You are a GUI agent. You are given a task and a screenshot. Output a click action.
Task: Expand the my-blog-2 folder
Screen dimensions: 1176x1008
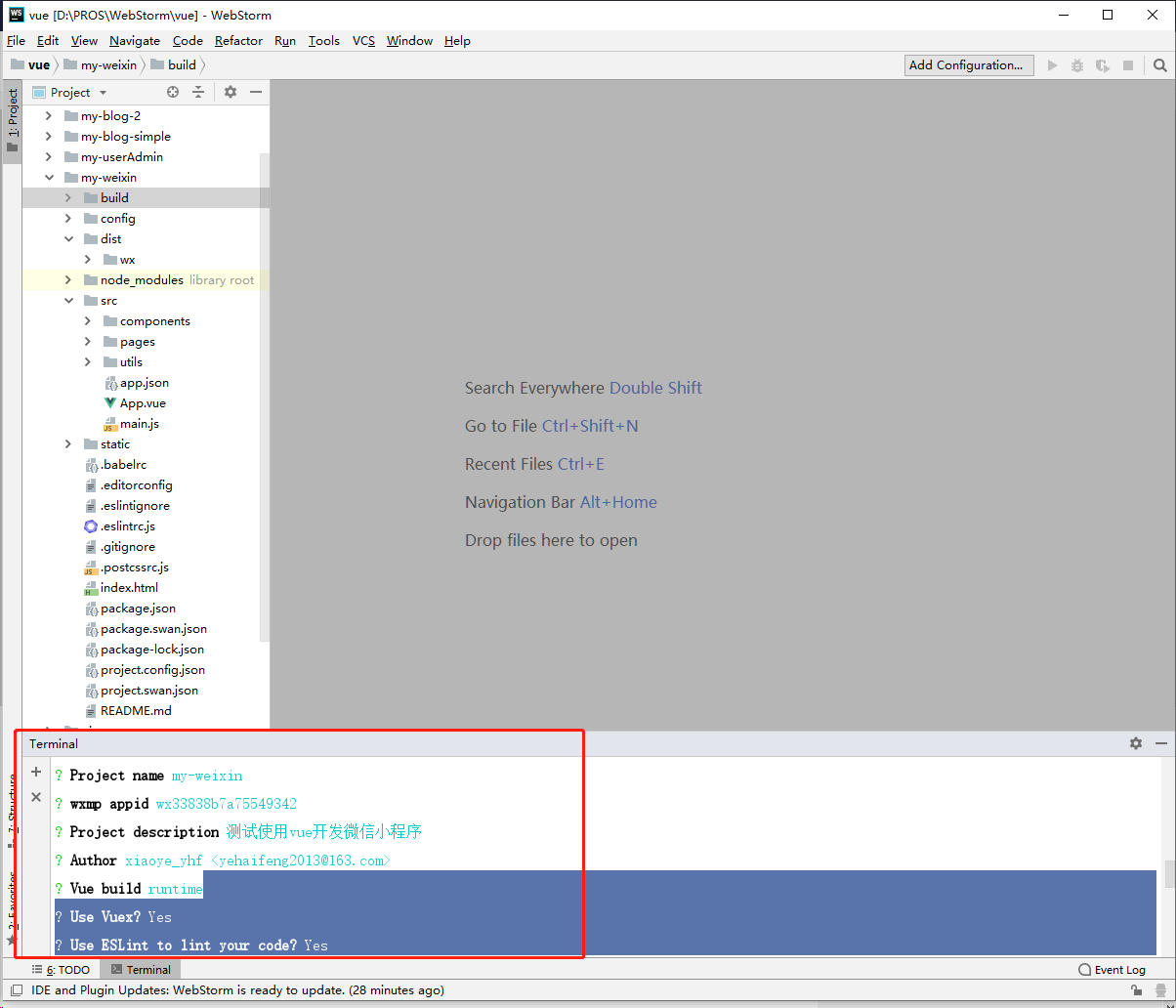point(49,115)
